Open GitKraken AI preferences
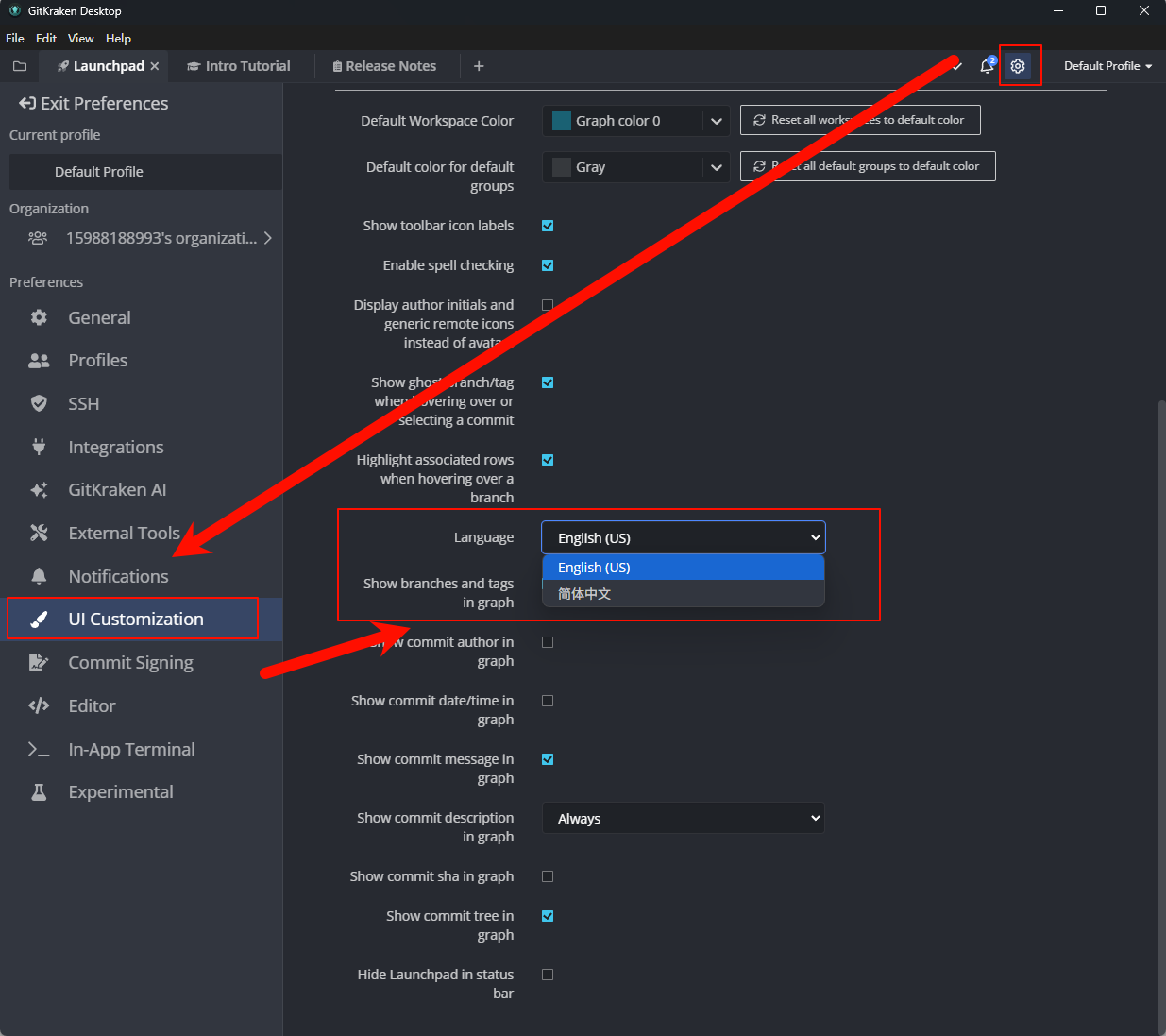 [x=117, y=489]
